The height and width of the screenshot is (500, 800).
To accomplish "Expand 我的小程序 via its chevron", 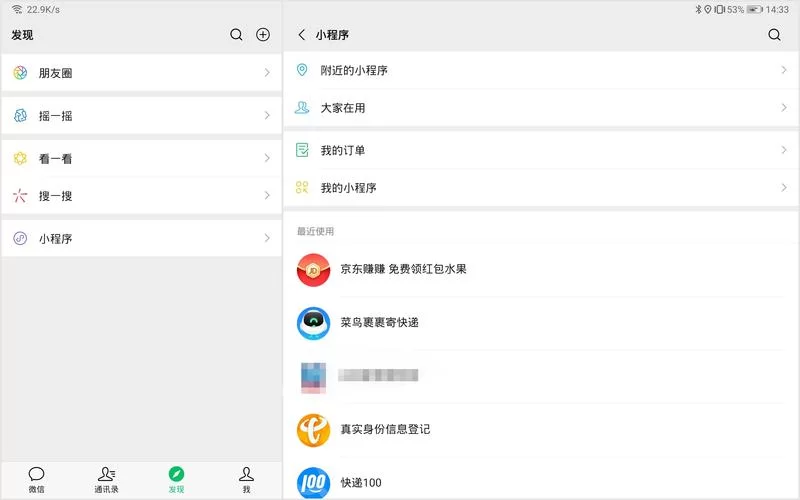I will coord(784,188).
